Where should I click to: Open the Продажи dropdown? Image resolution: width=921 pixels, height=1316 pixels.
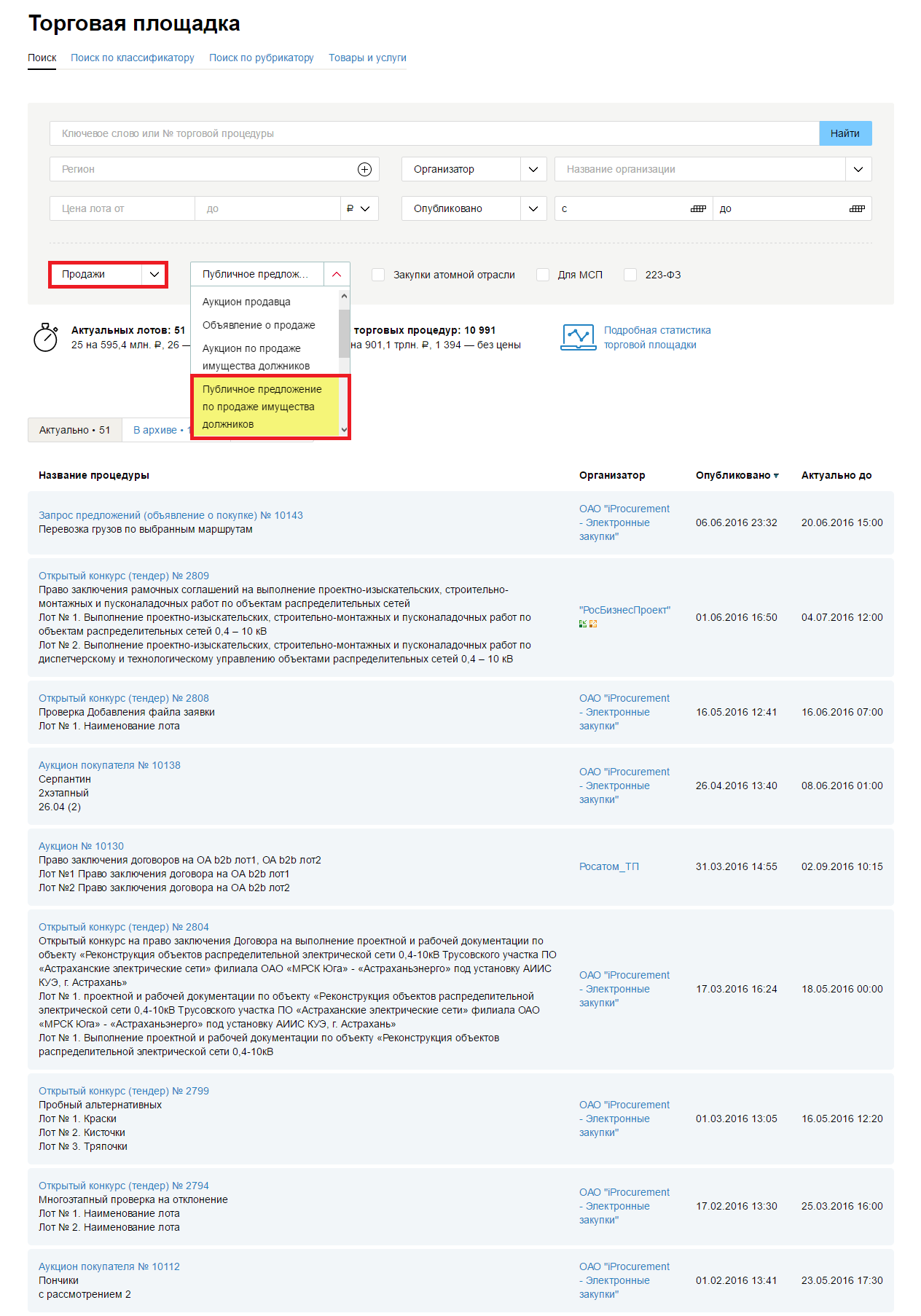109,275
